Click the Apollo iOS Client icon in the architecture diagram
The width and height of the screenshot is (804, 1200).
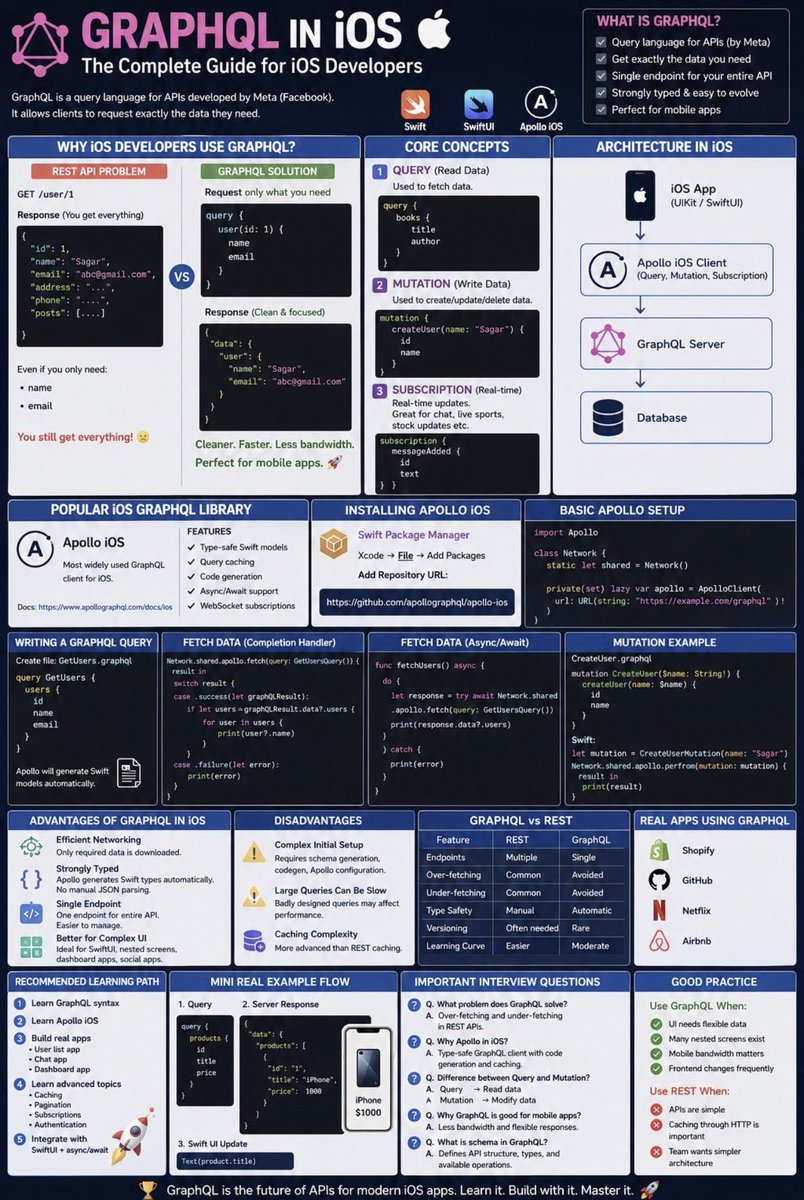coord(606,268)
